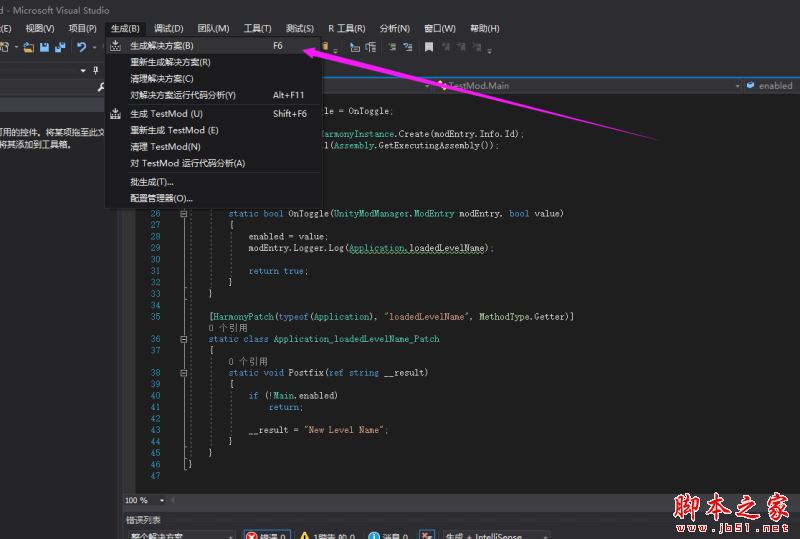
Task: Click the Error List (错误列表) panel title
Action: coord(143,520)
